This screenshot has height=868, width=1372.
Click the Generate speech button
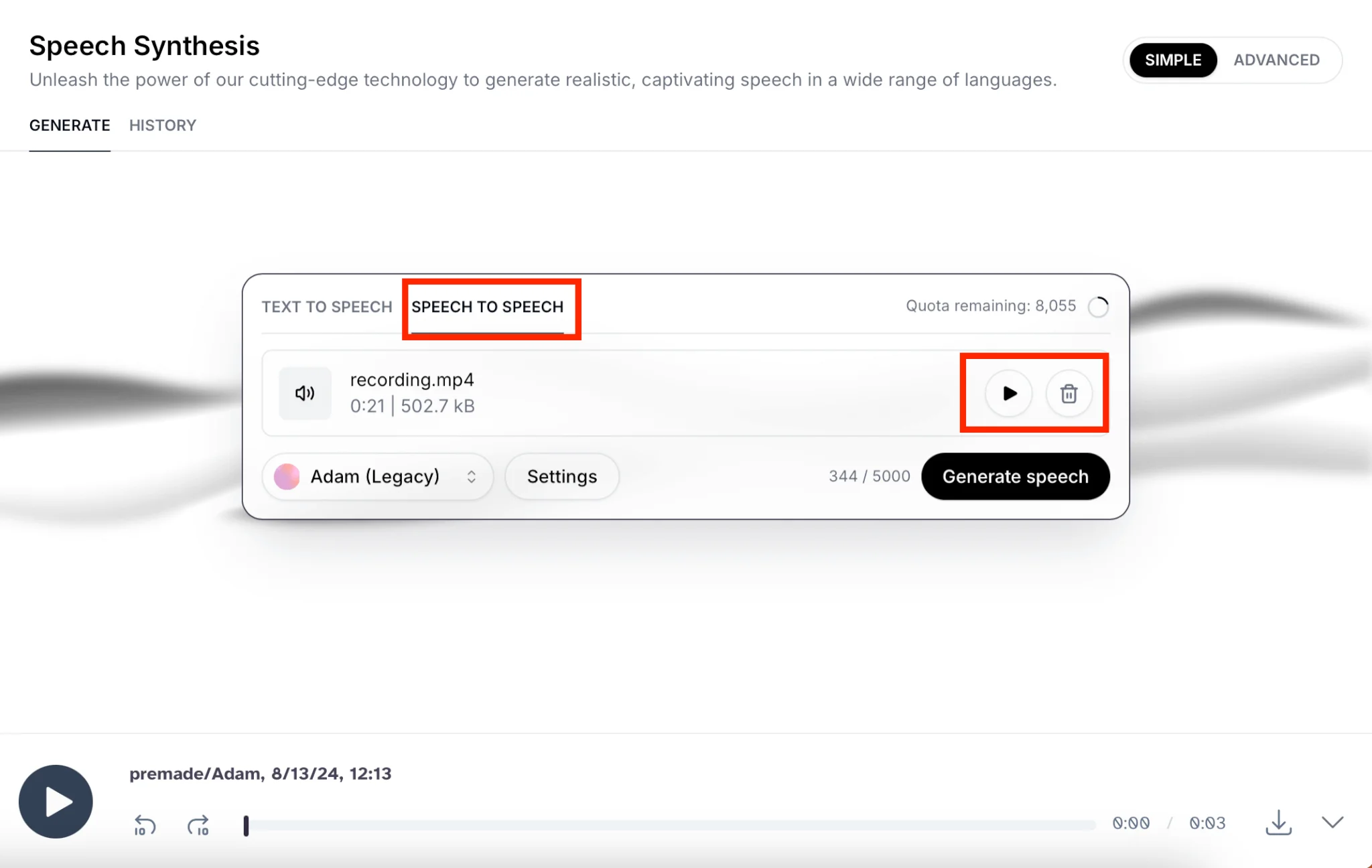click(1015, 477)
